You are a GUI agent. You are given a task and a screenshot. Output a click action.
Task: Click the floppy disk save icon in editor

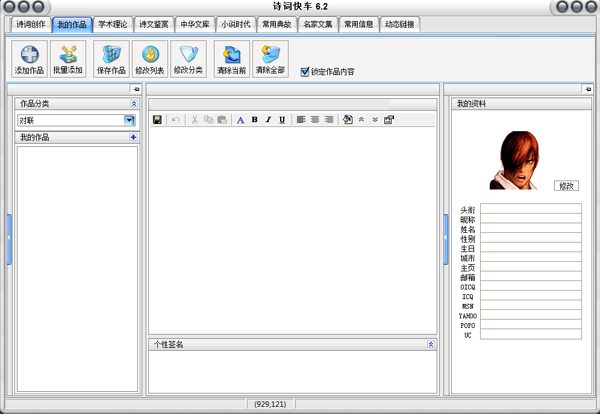(157, 120)
